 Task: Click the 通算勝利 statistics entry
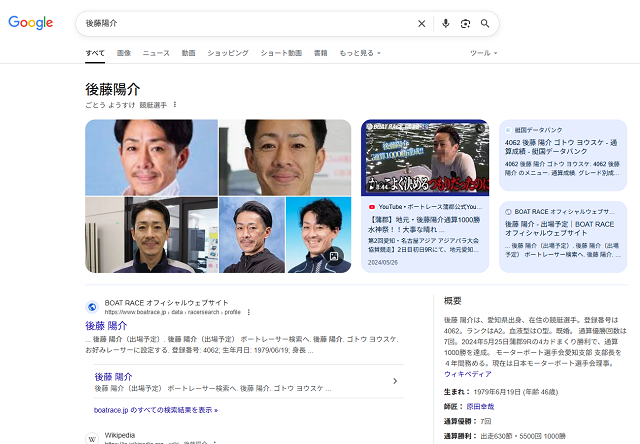tap(505, 436)
